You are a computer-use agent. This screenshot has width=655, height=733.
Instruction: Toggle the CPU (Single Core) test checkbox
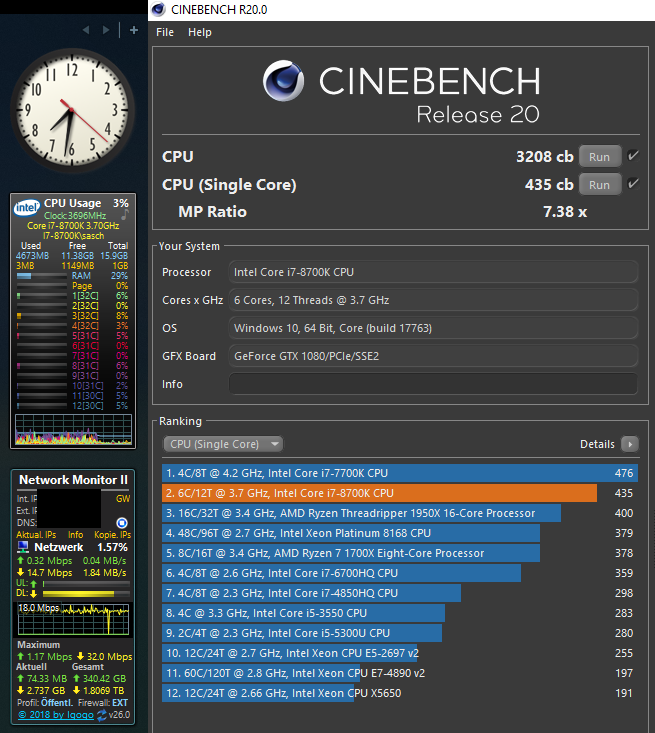(x=633, y=184)
